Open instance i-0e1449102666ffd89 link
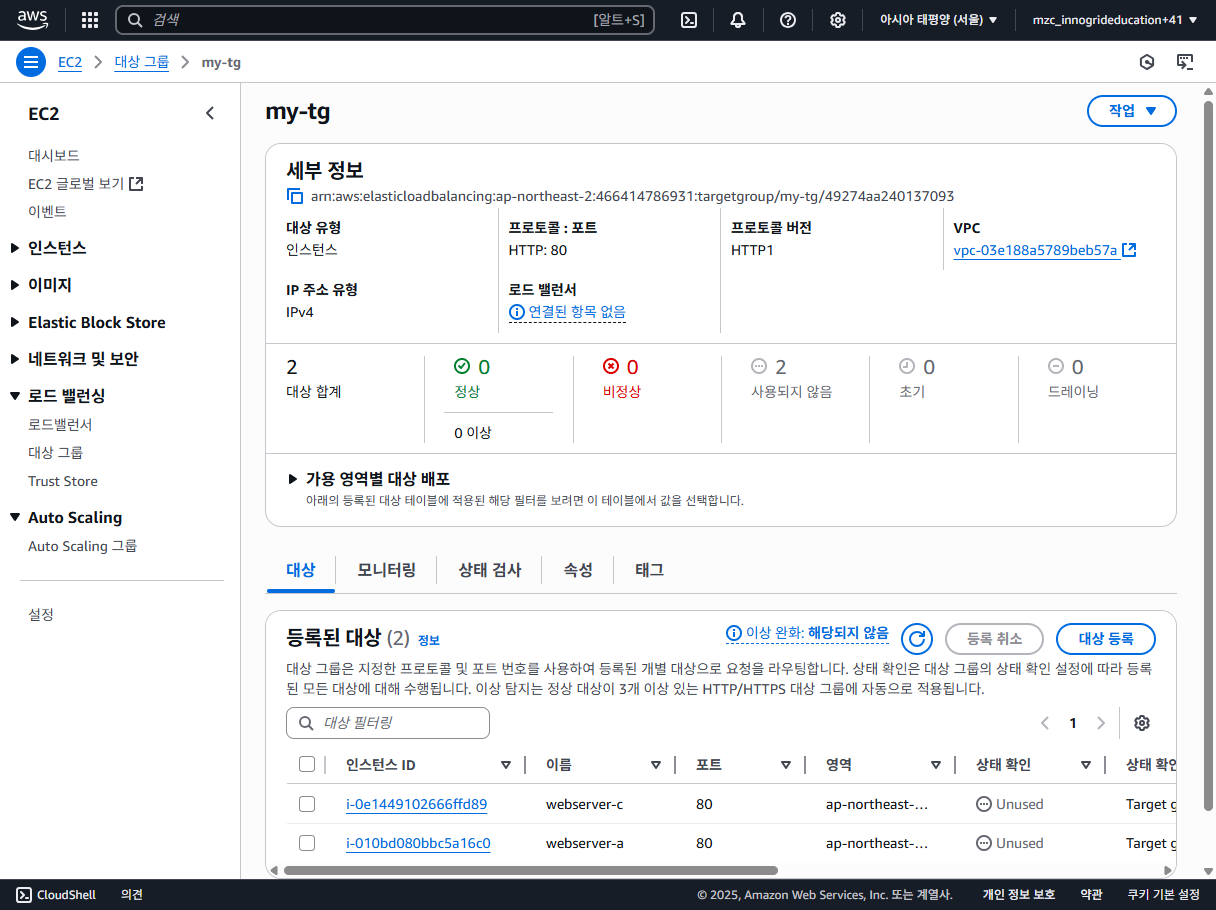This screenshot has height=910, width=1216. click(416, 804)
